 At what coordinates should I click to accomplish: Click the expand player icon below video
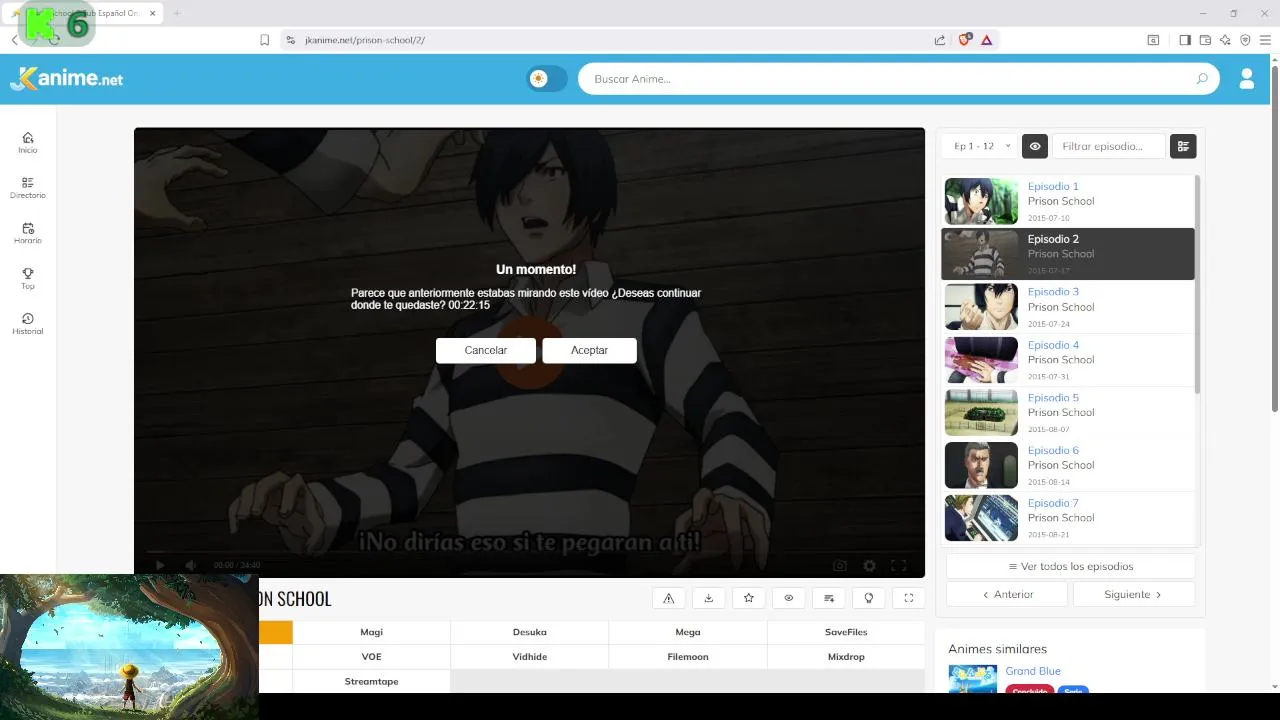pyautogui.click(x=909, y=598)
